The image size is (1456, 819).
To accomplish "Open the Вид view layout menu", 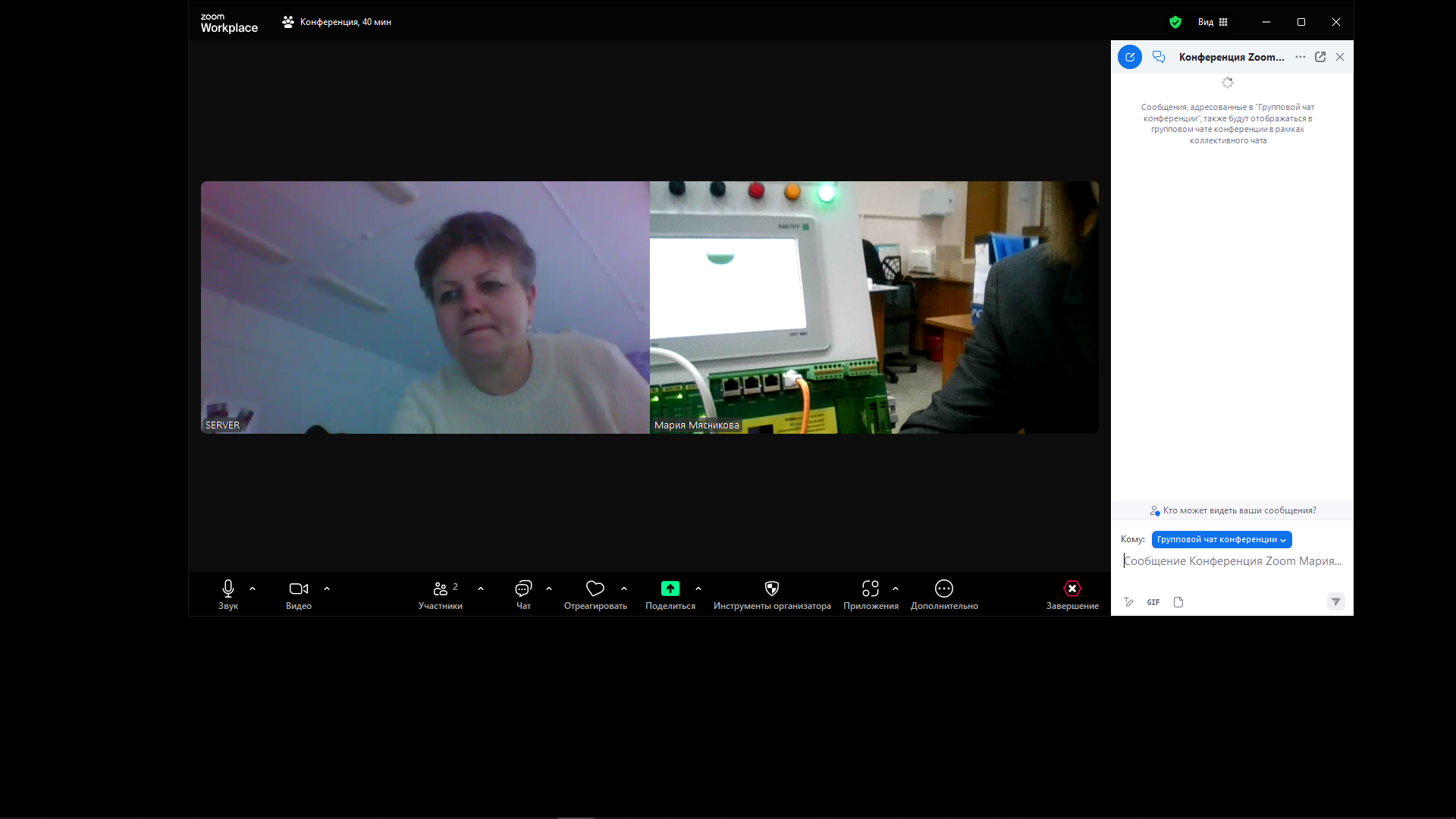I will 1213,22.
